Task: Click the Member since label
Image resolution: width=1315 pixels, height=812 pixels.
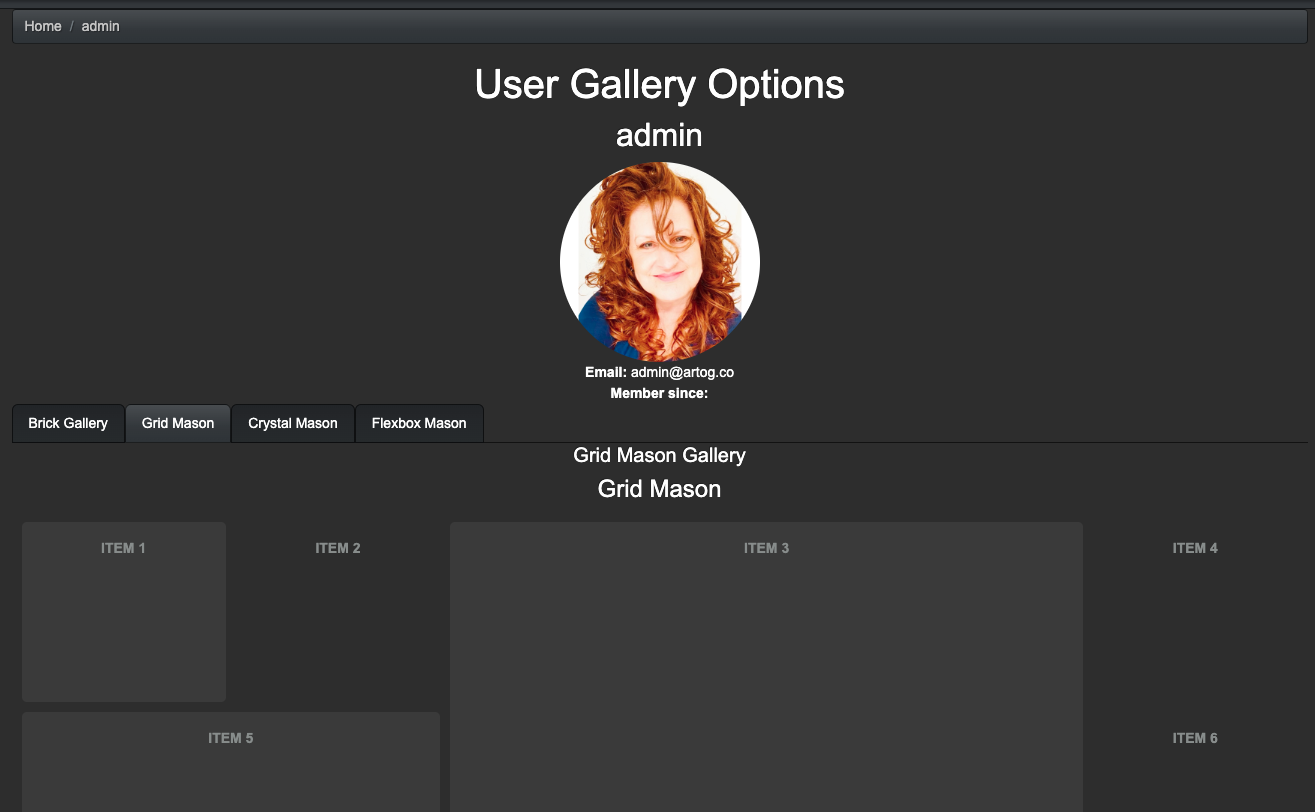Action: pyautogui.click(x=659, y=393)
